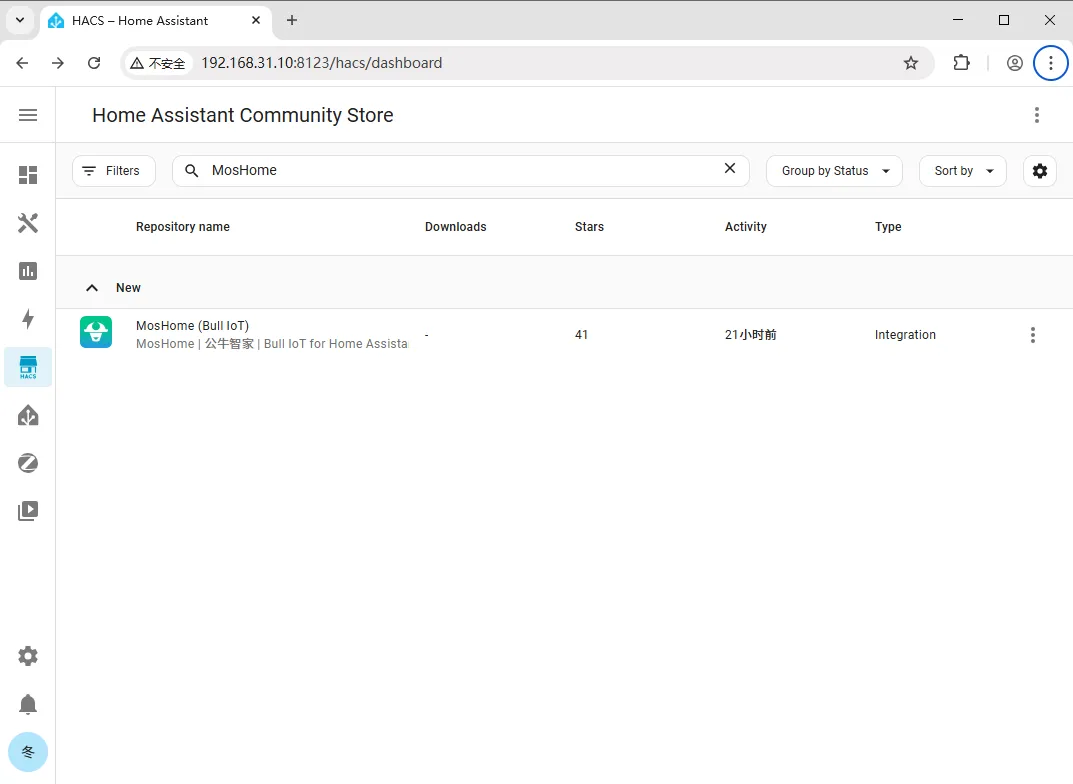Sort by the Downloads column header
This screenshot has height=784, width=1073.
456,226
